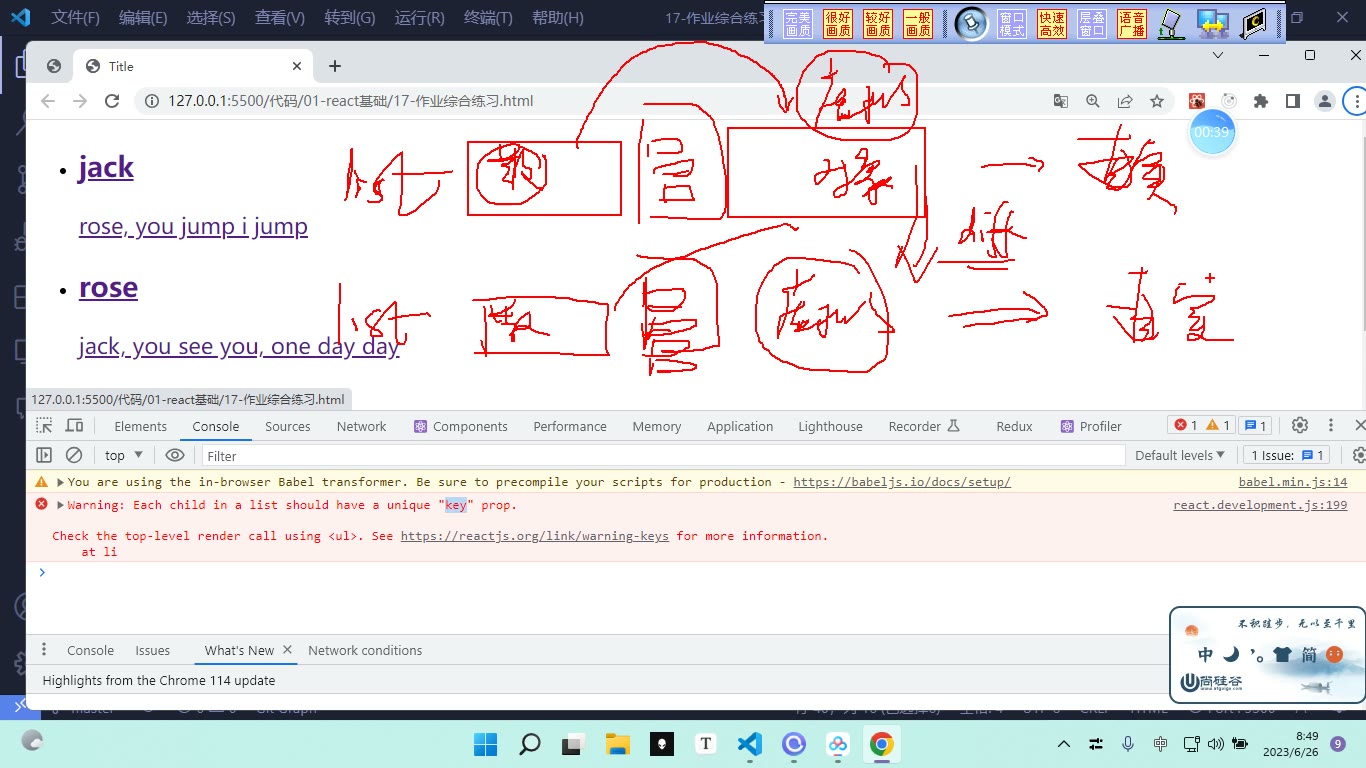Image resolution: width=1366 pixels, height=768 pixels.
Task: Close the What's New drawer tab
Action: point(287,650)
